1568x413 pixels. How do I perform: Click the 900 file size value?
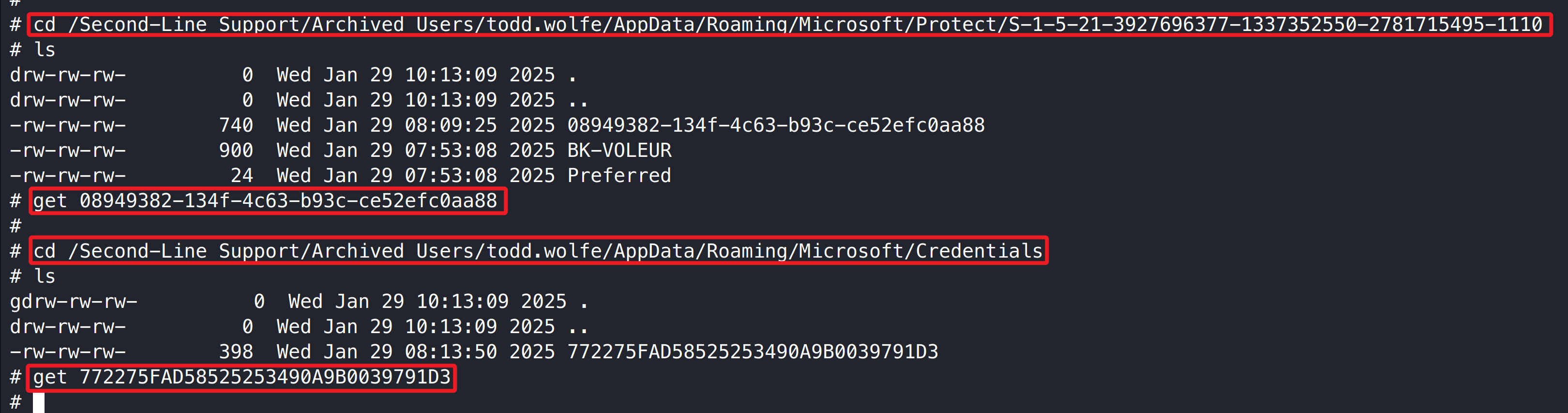[x=236, y=151]
